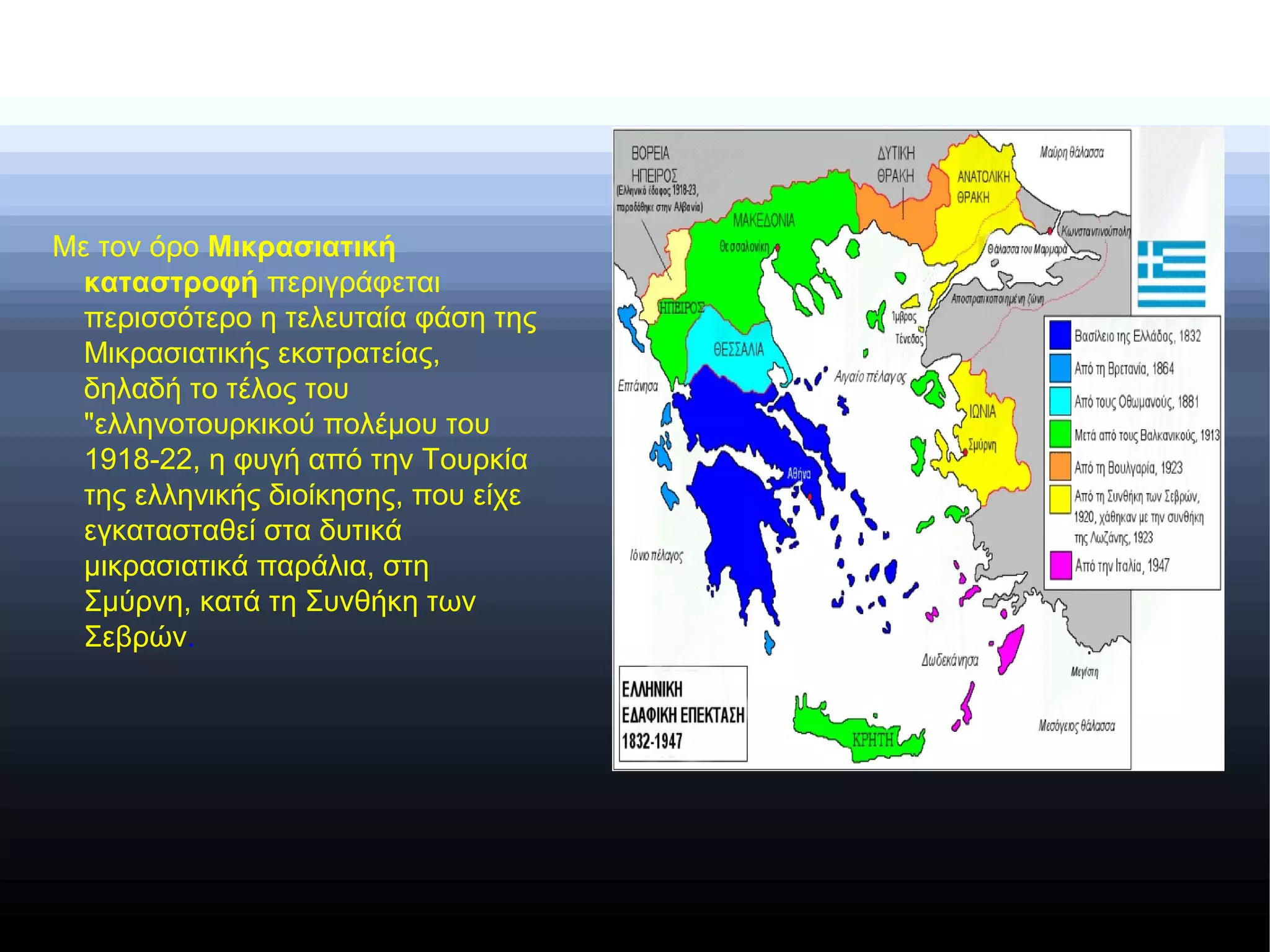This screenshot has height=952, width=1270.
Task: Click the Αθήνα city marker
Action: point(810,497)
